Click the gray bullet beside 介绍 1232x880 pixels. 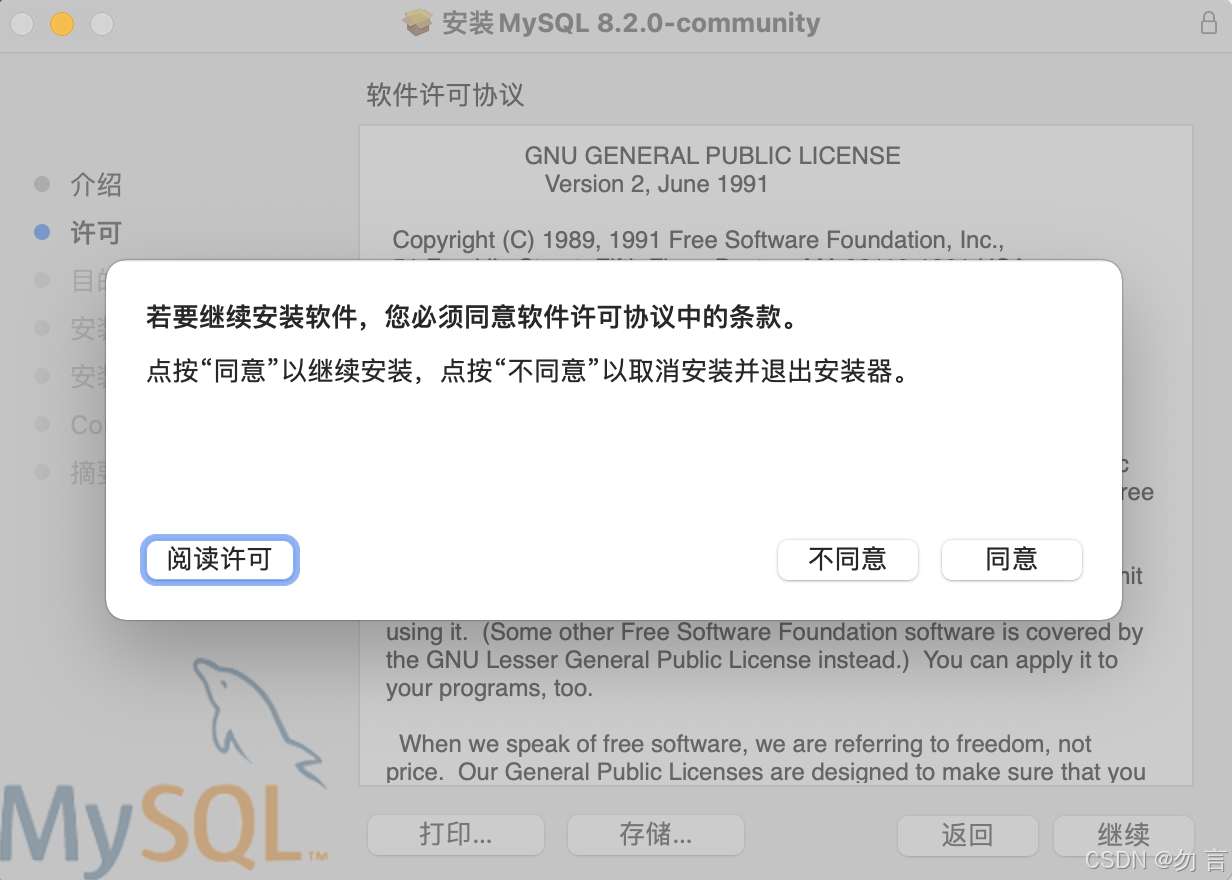42,184
